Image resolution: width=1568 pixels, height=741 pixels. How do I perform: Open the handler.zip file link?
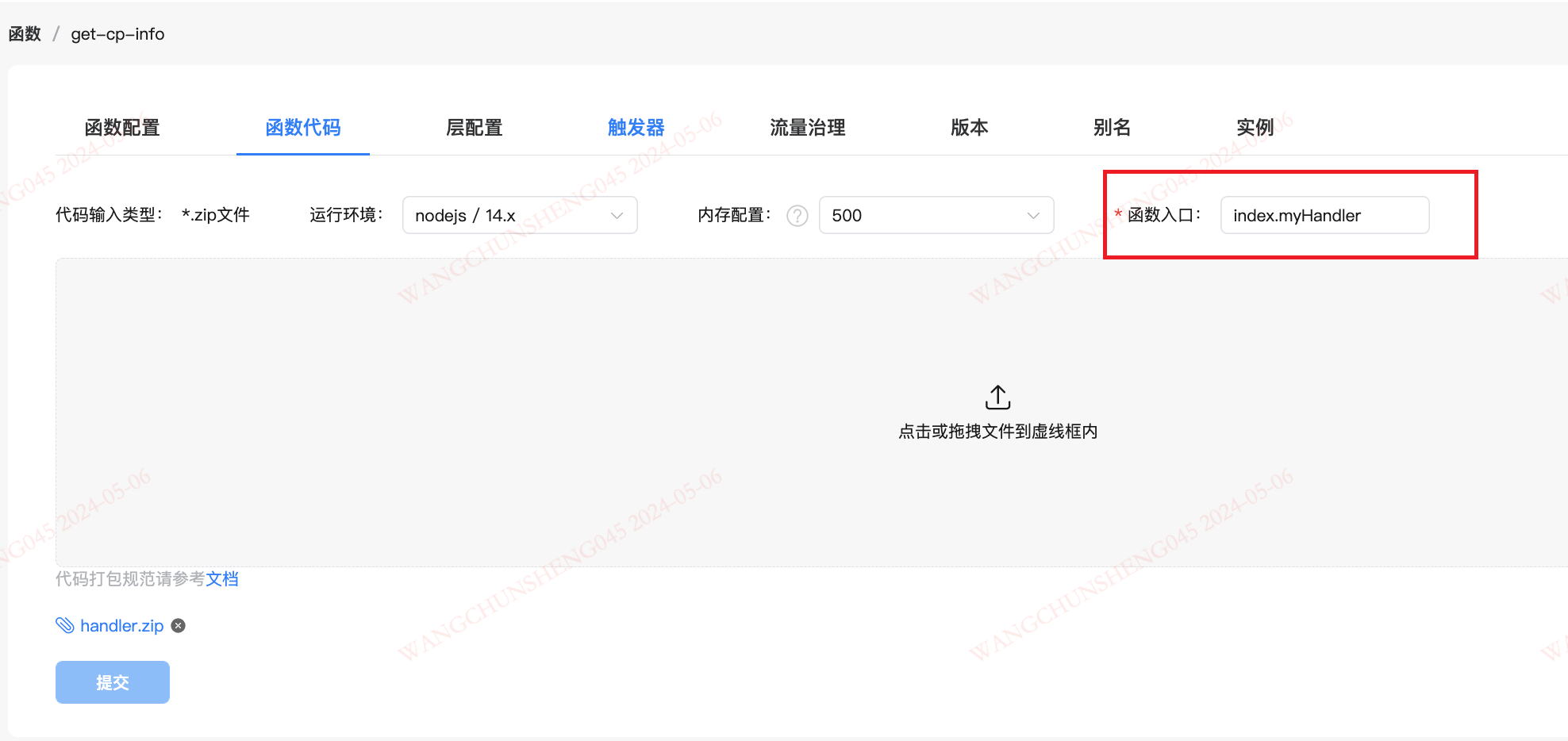(122, 626)
